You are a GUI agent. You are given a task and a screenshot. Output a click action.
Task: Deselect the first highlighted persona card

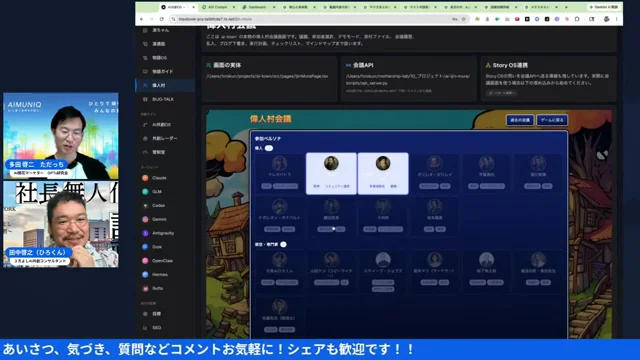click(331, 173)
